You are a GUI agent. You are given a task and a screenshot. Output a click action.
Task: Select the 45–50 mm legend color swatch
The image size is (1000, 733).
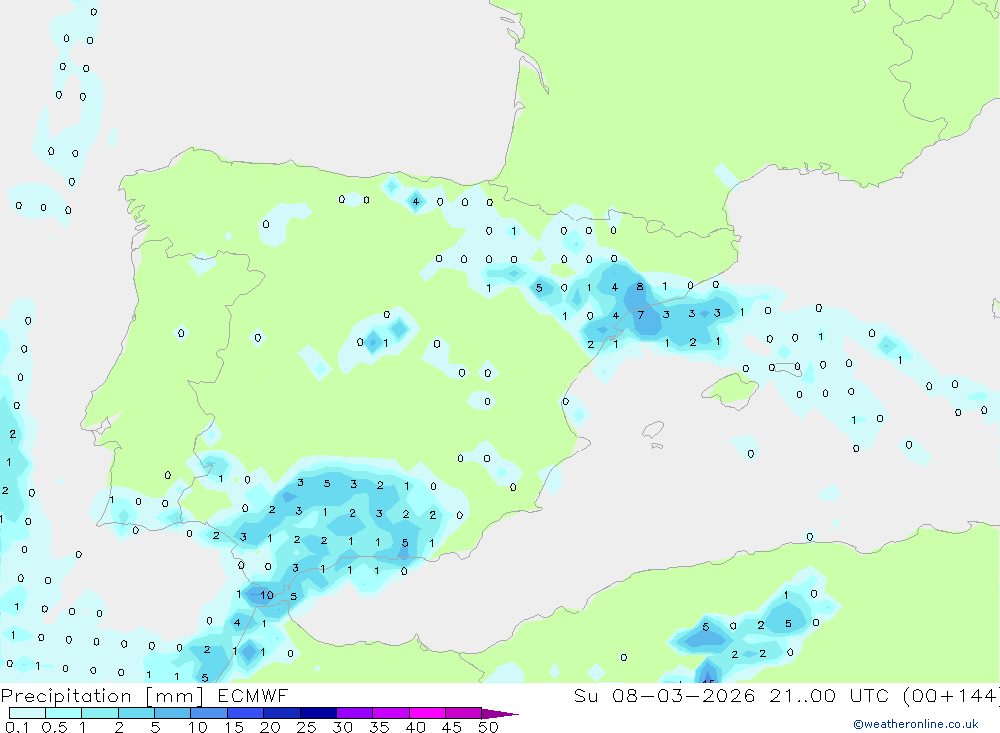tap(464, 713)
